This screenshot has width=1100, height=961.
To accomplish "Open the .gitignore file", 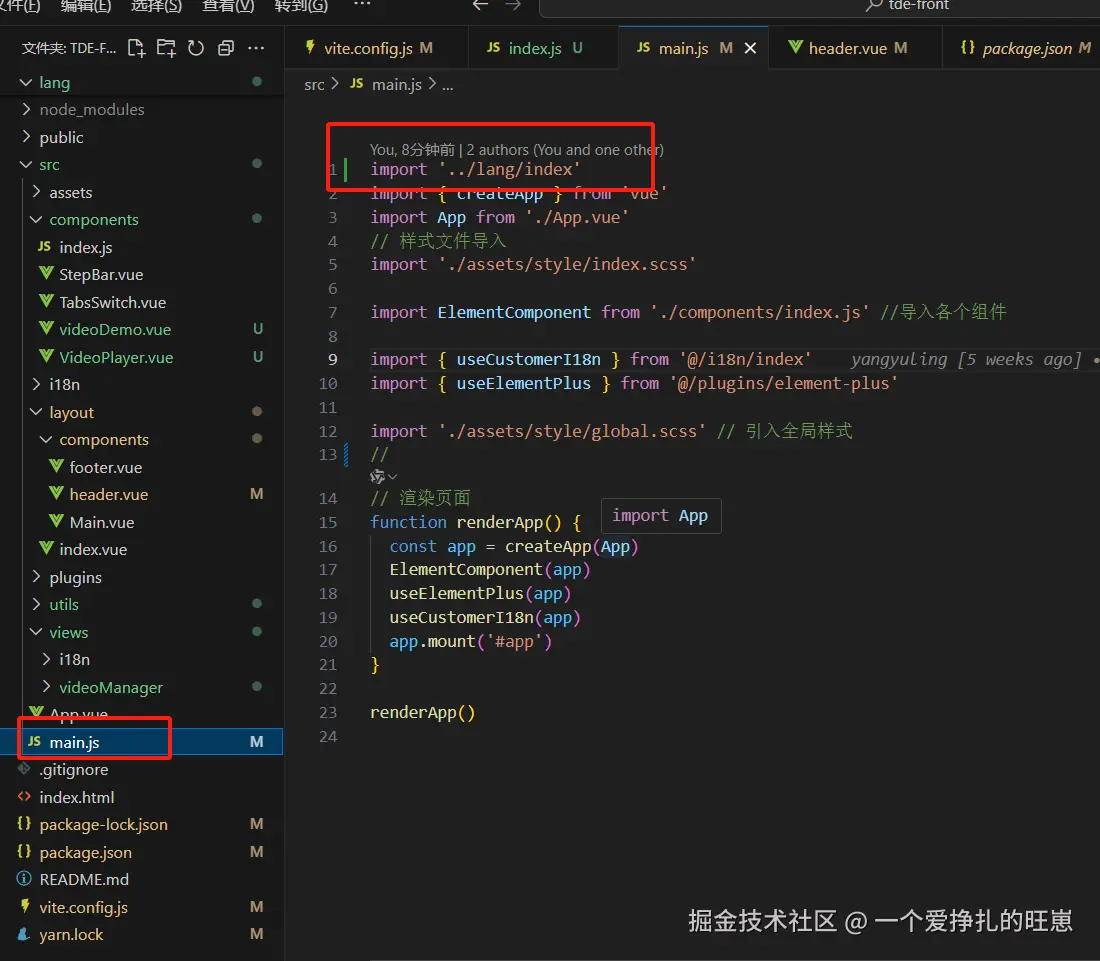I will [142, 770].
